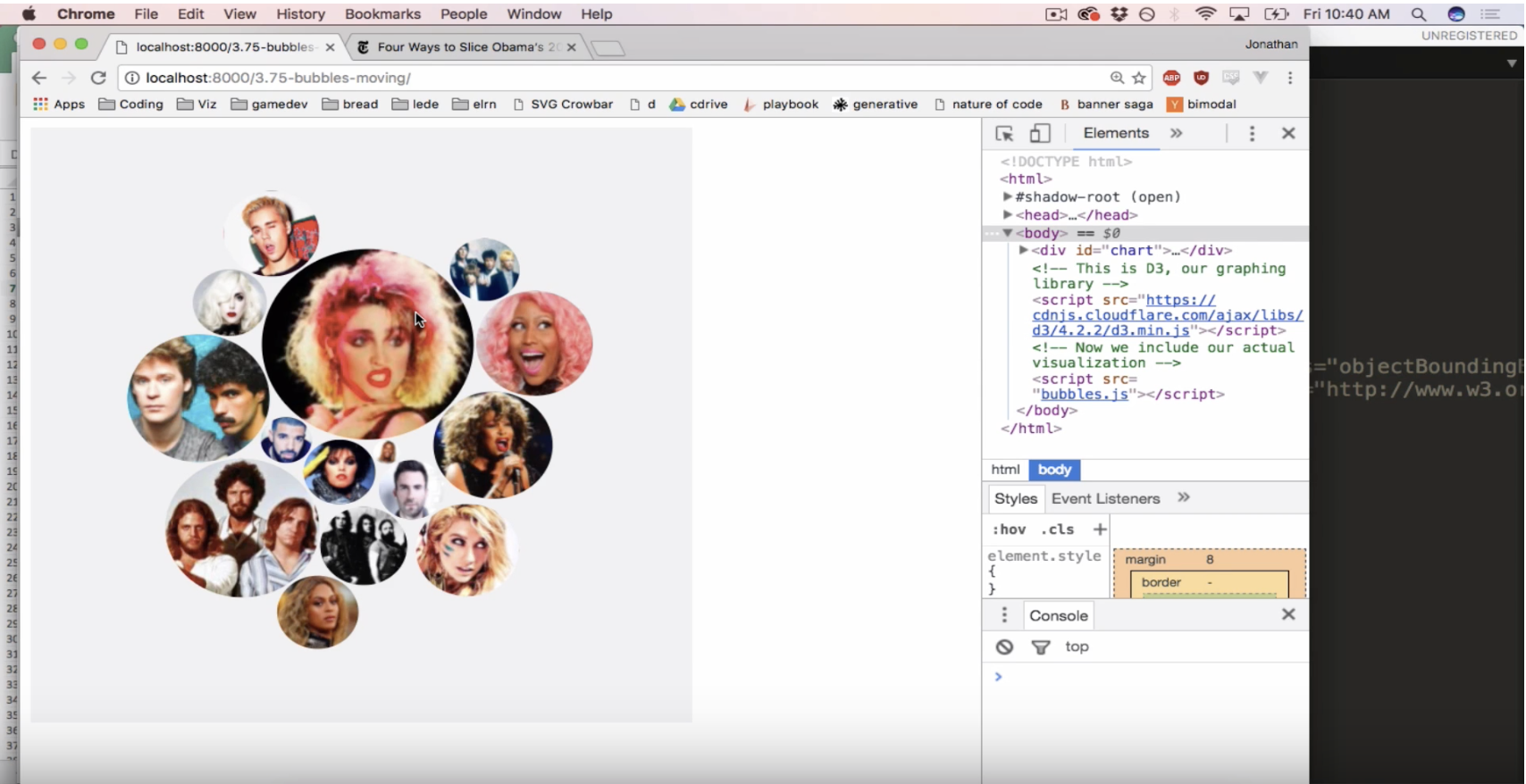Image resolution: width=1526 pixels, height=784 pixels.
Task: Open the Notification Center icon
Action: (x=1489, y=14)
